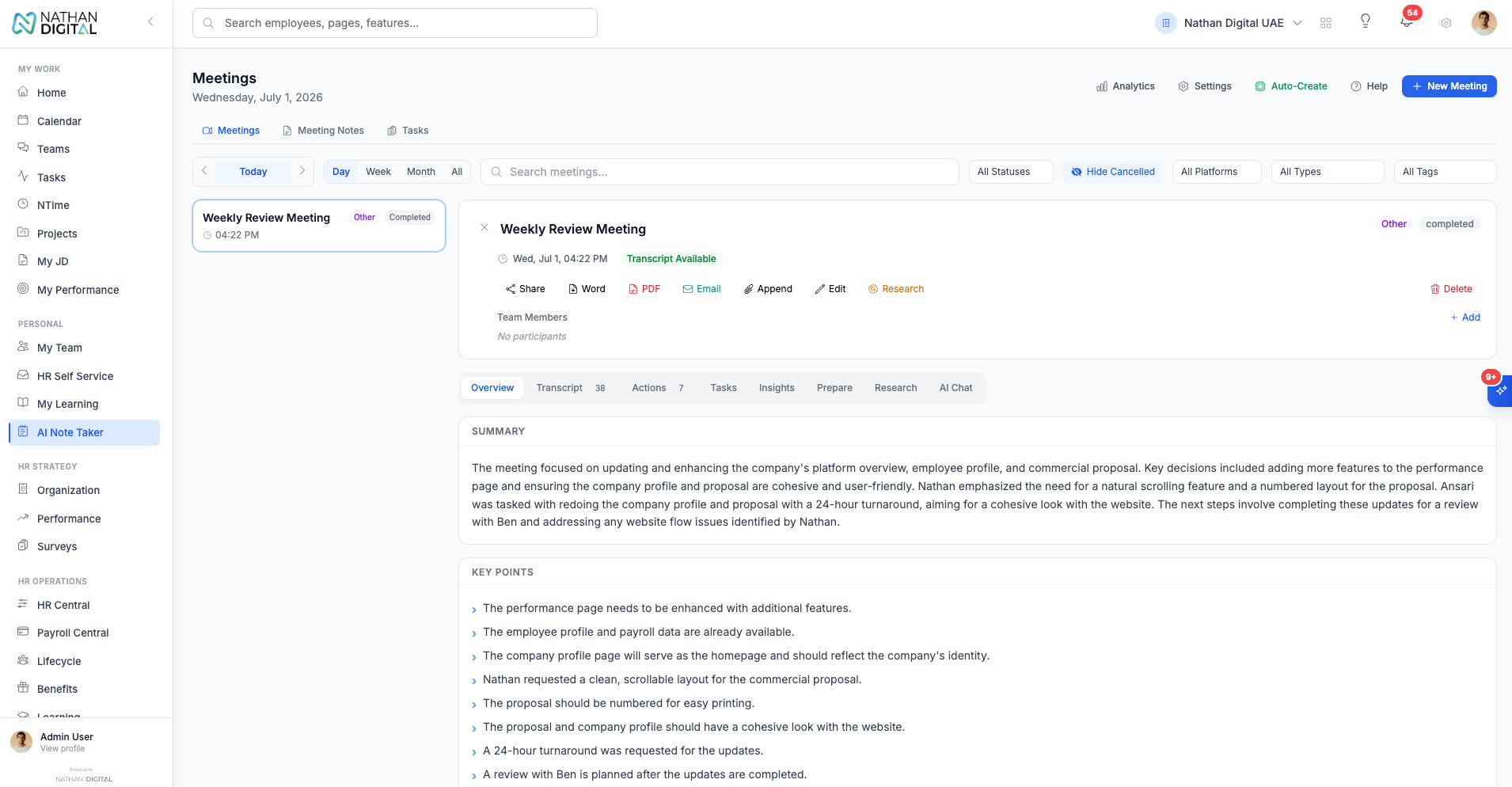Close the Weekly Review Meeting detail panel
The width and height of the screenshot is (1512, 787).
click(484, 228)
